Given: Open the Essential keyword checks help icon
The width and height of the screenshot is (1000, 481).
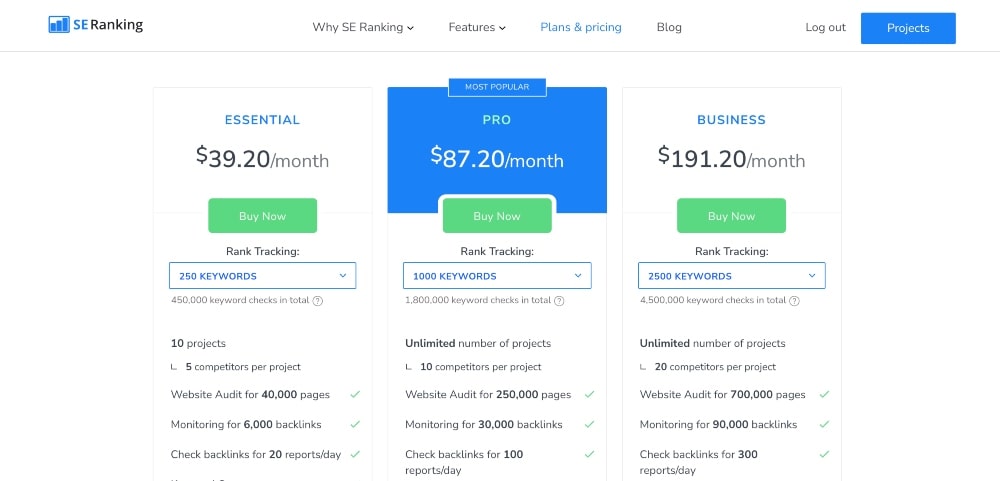Looking at the screenshot, I should click(318, 300).
